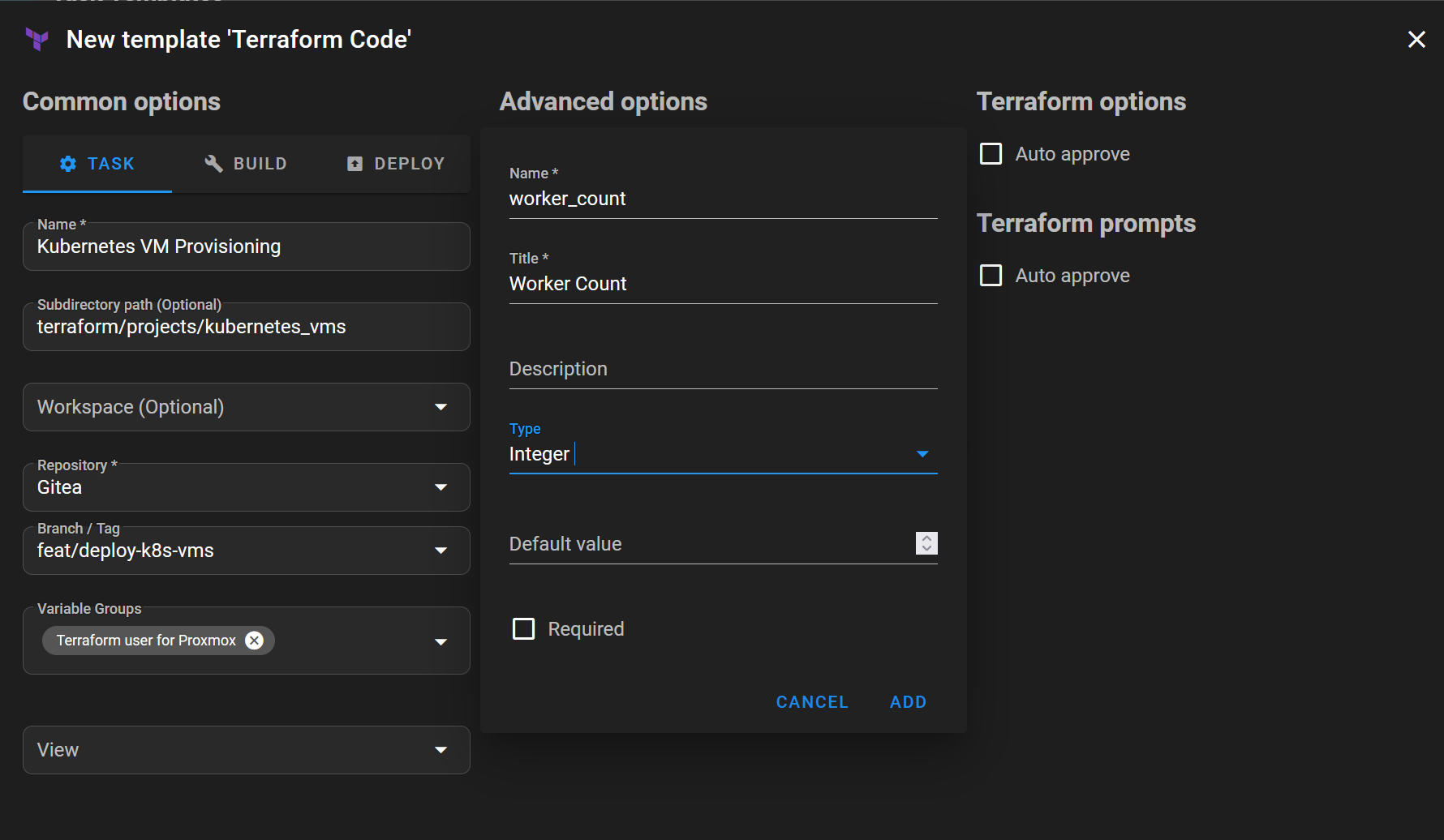Viewport: 1444px width, 840px height.
Task: Edit the variable Name field 'worker_count'
Action: coord(724,199)
